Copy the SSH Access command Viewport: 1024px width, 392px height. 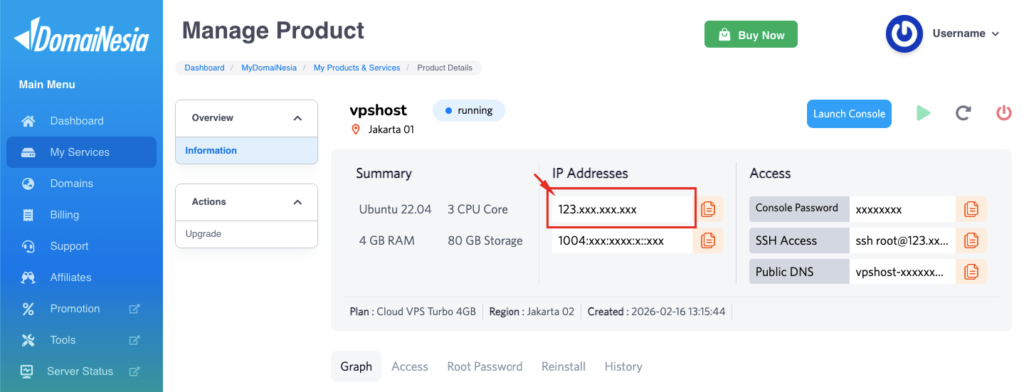(971, 240)
